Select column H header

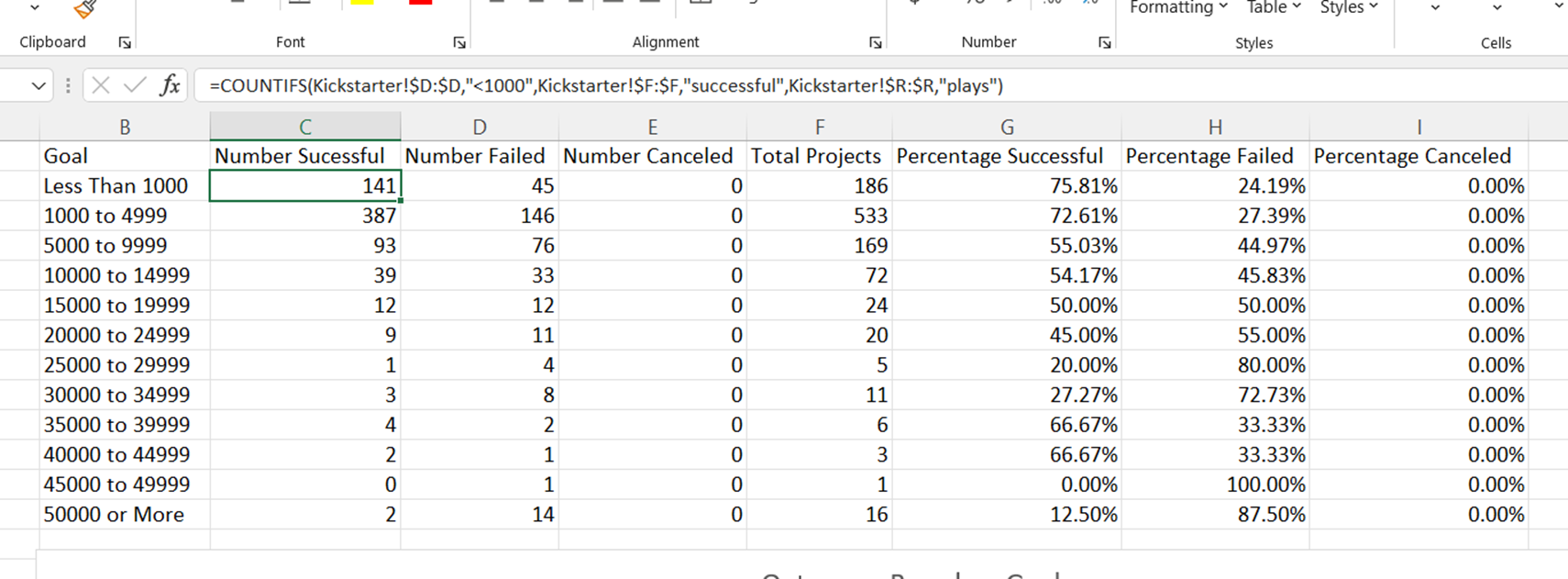(x=1215, y=127)
